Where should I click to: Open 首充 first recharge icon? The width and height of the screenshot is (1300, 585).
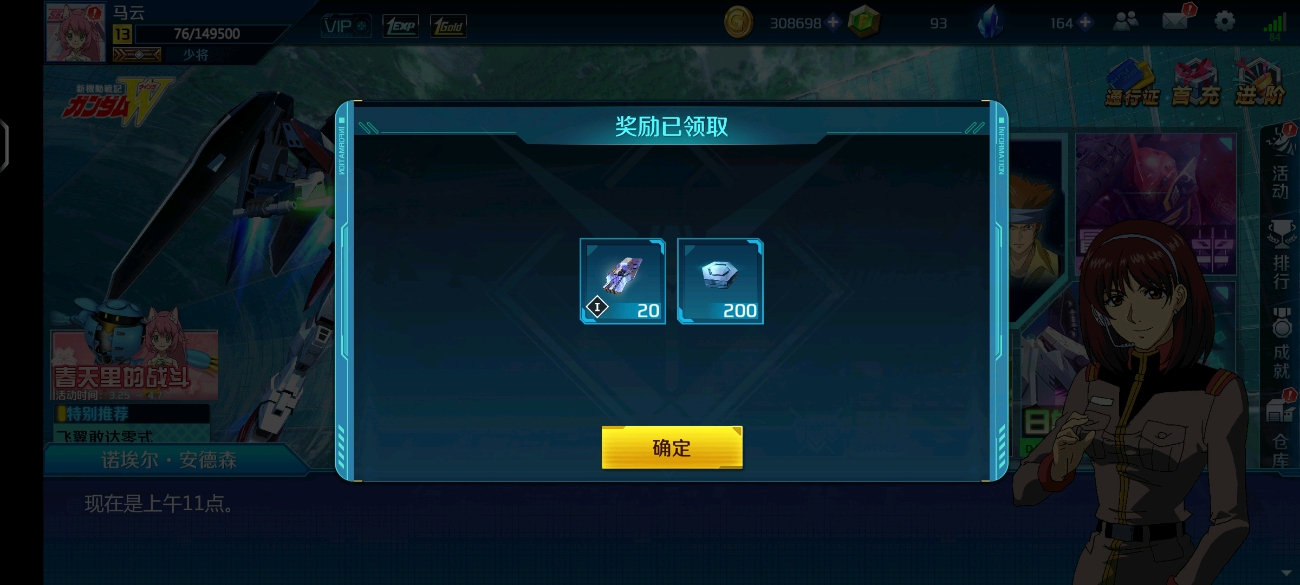(1196, 84)
